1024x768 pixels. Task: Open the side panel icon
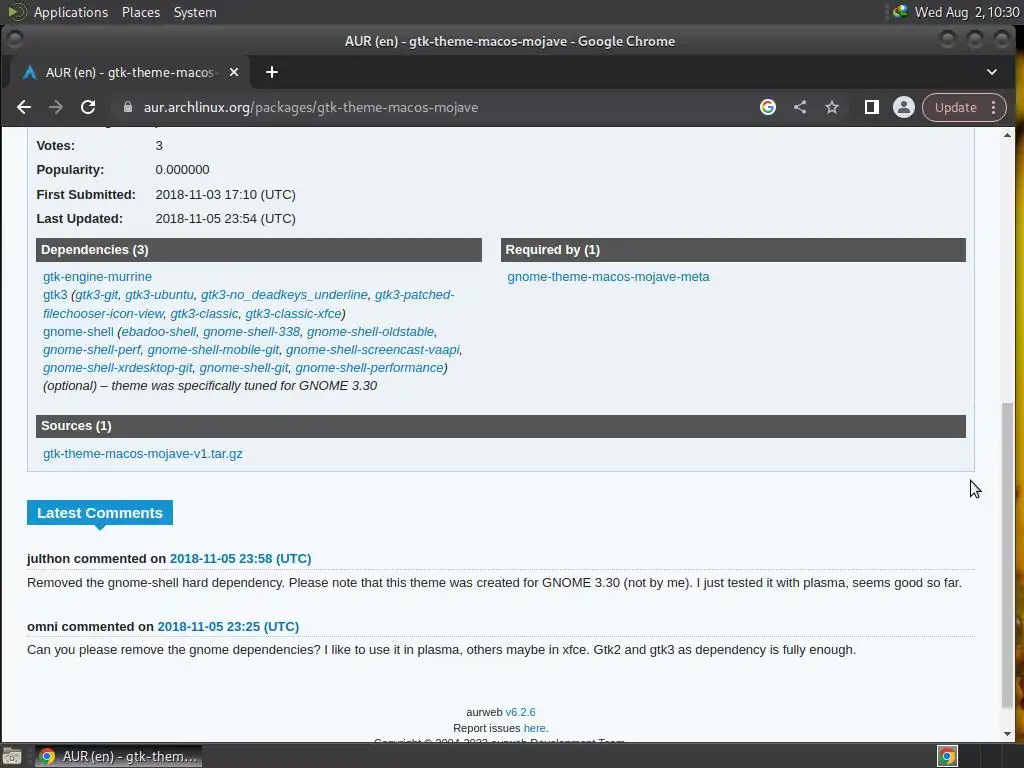click(x=872, y=107)
